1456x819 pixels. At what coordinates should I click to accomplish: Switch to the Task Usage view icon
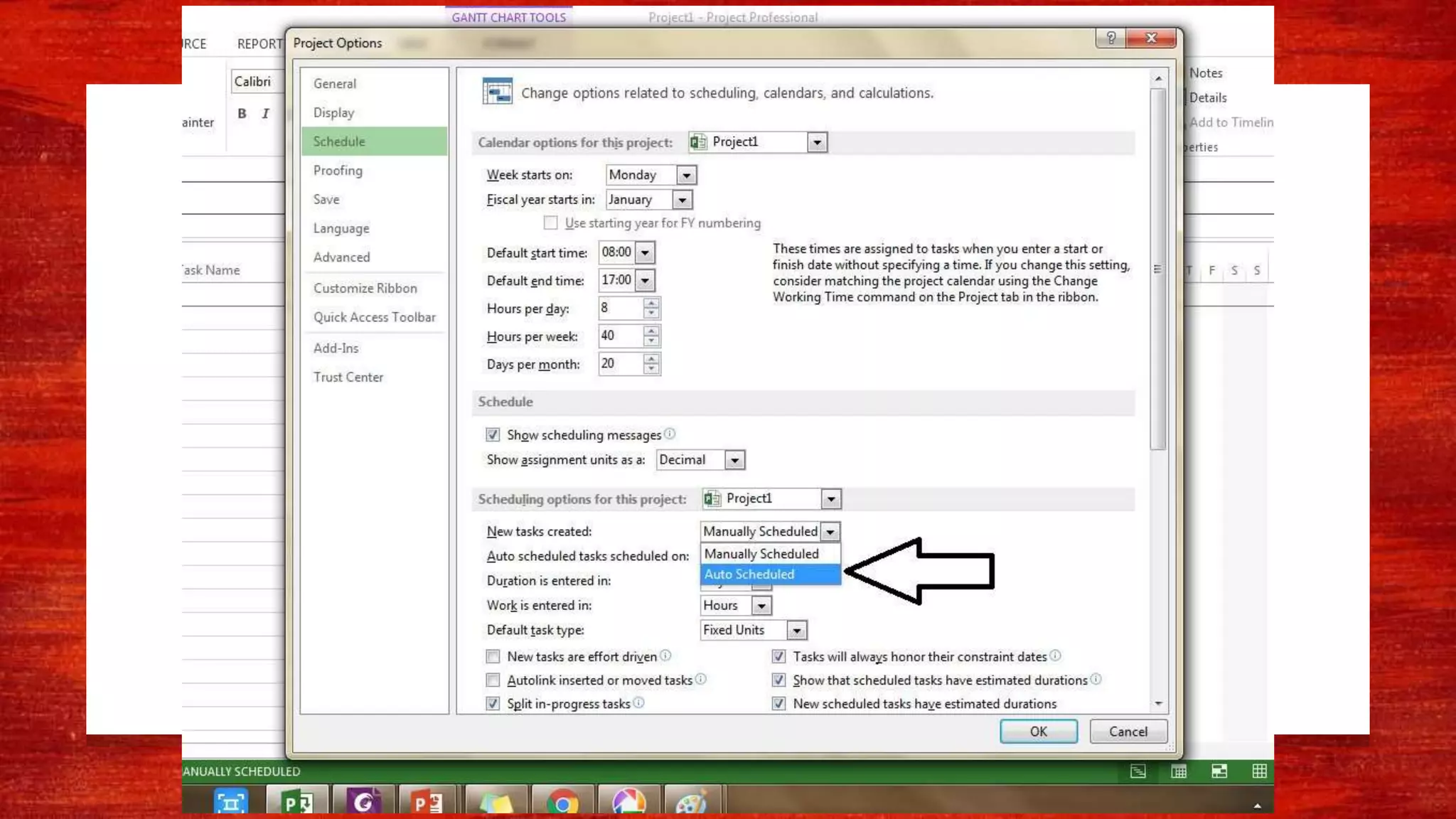tap(1178, 771)
